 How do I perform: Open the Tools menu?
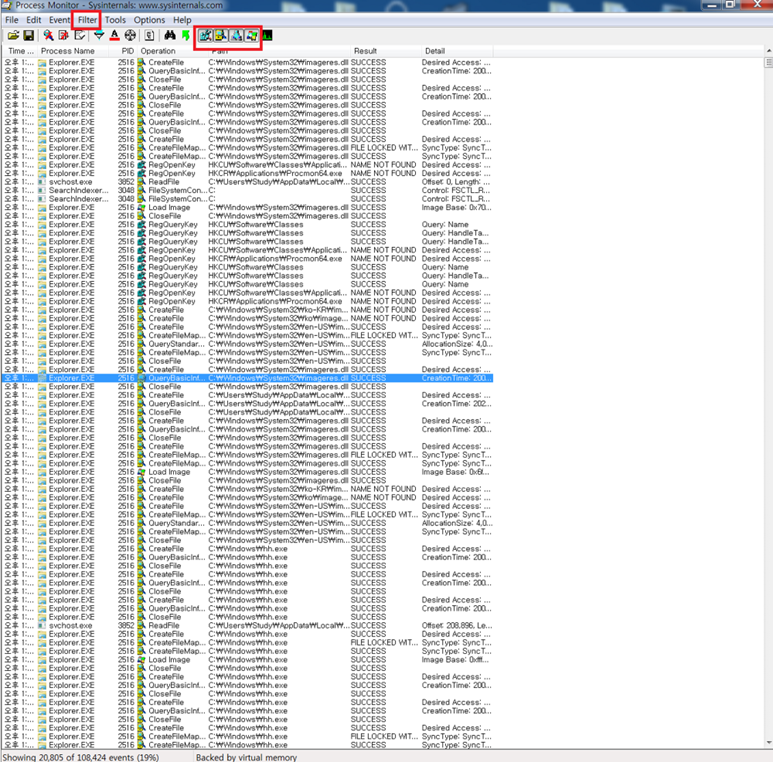pos(115,20)
